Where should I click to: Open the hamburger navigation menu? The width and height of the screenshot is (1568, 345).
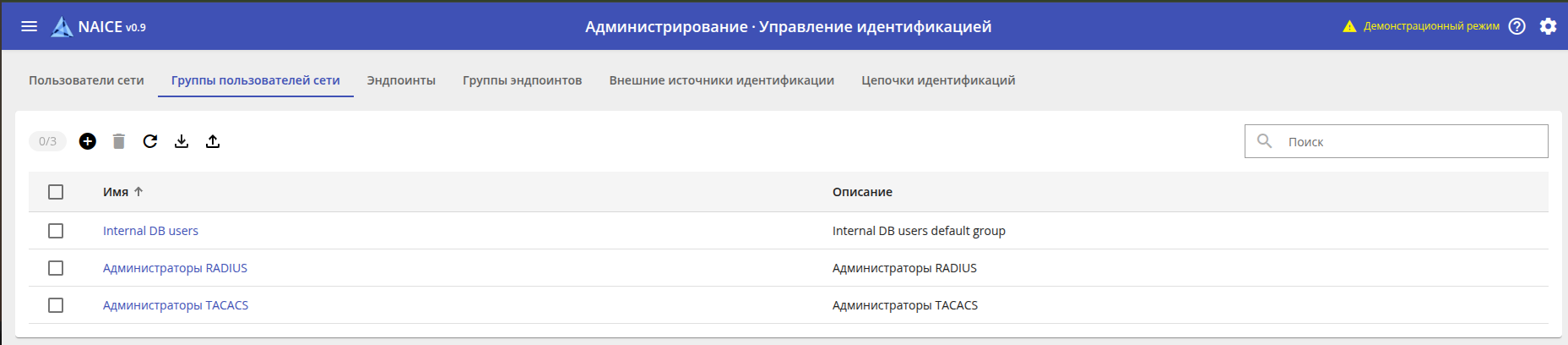click(x=30, y=26)
